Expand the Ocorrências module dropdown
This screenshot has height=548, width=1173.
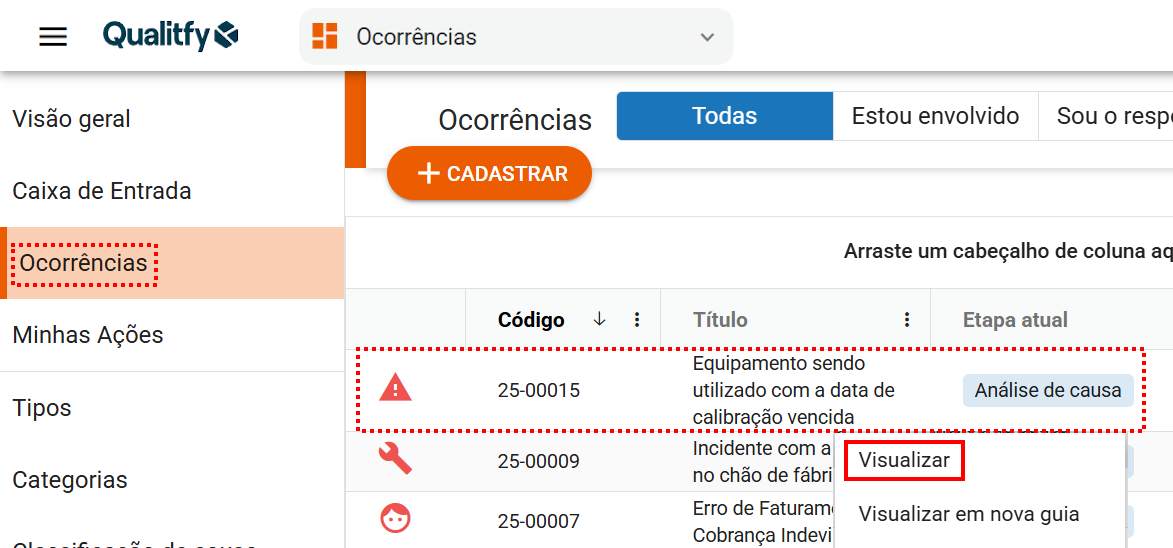tap(707, 37)
